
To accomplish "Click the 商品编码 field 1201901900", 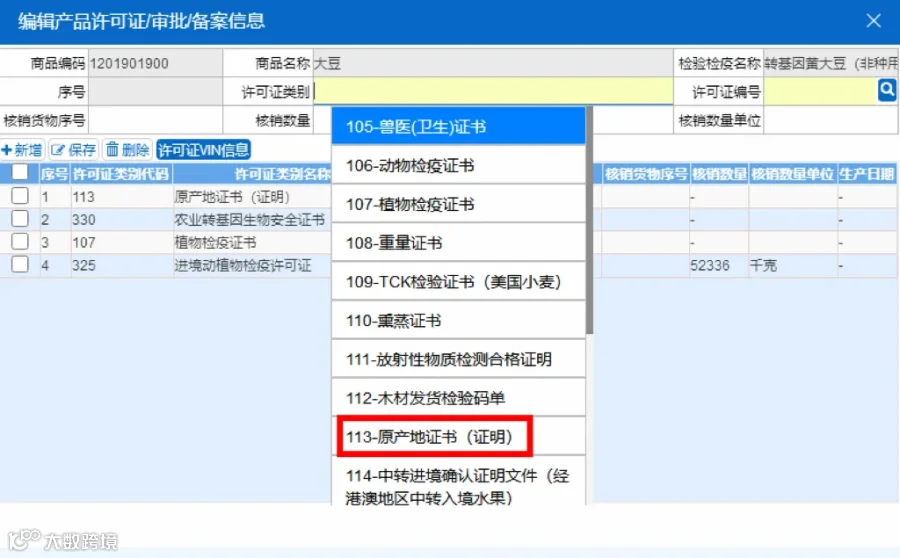I will click(155, 63).
